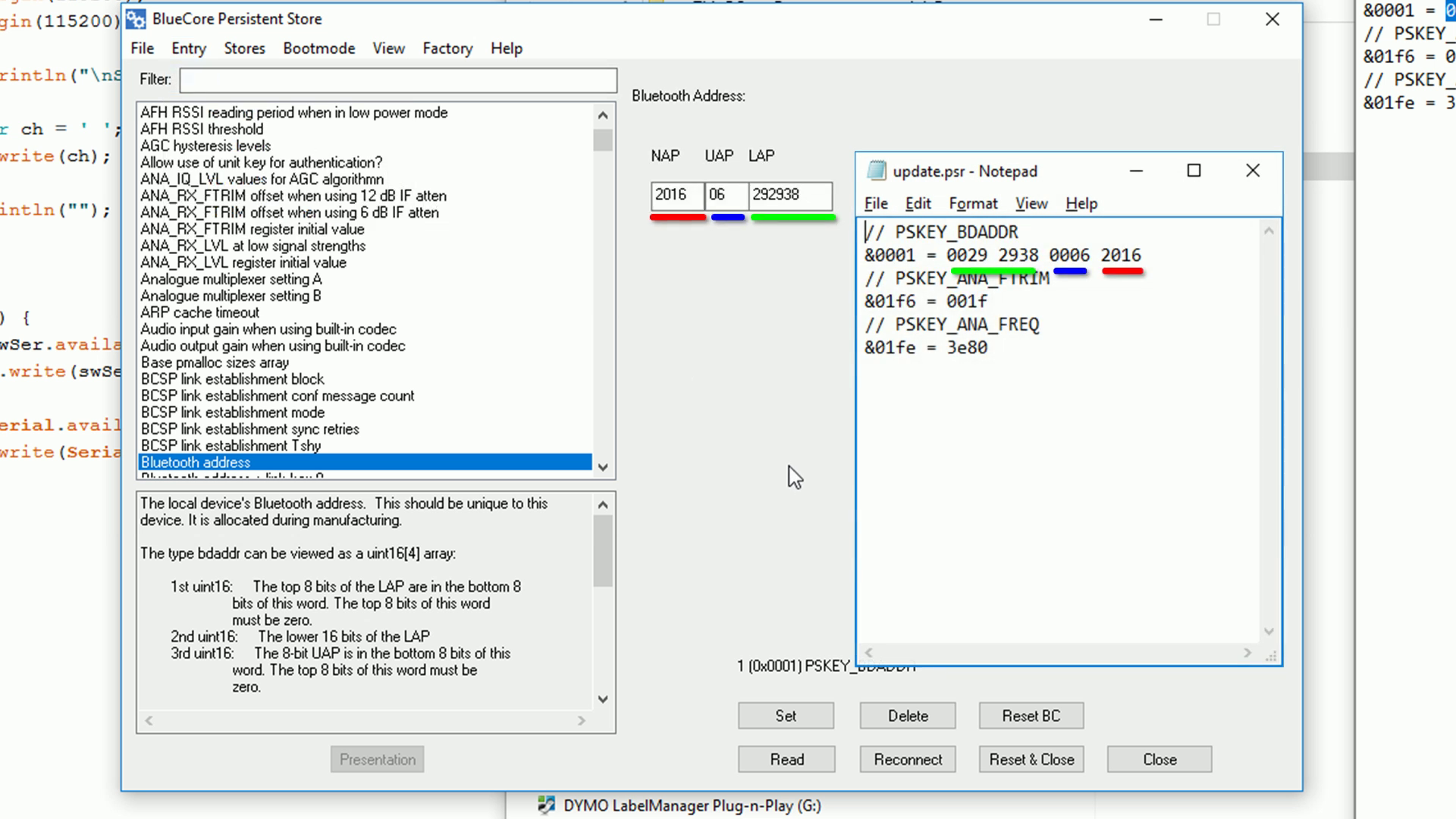
Task: Click the down scroll arrow of the key list
Action: coord(602,468)
